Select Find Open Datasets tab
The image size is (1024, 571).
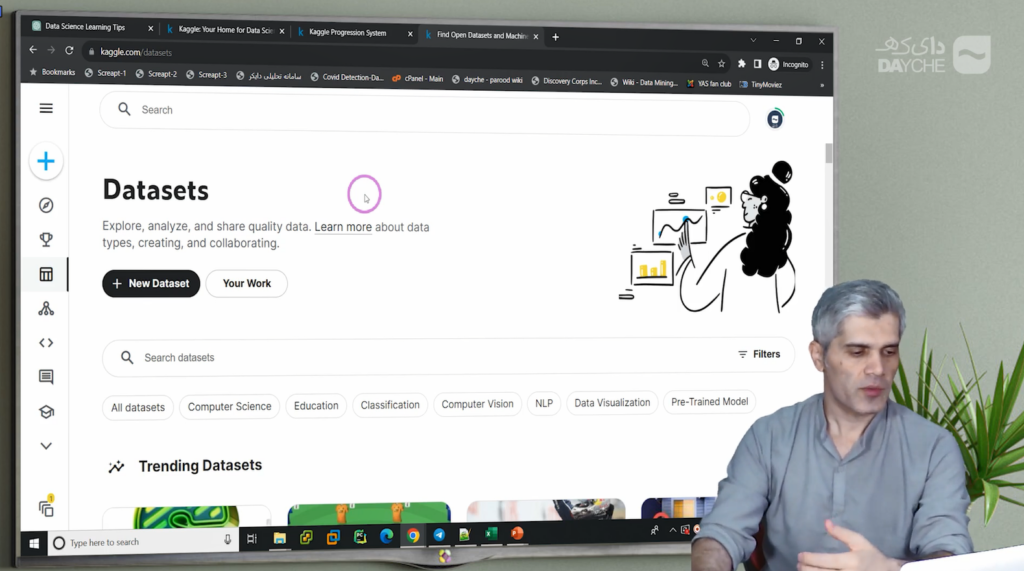coord(482,35)
